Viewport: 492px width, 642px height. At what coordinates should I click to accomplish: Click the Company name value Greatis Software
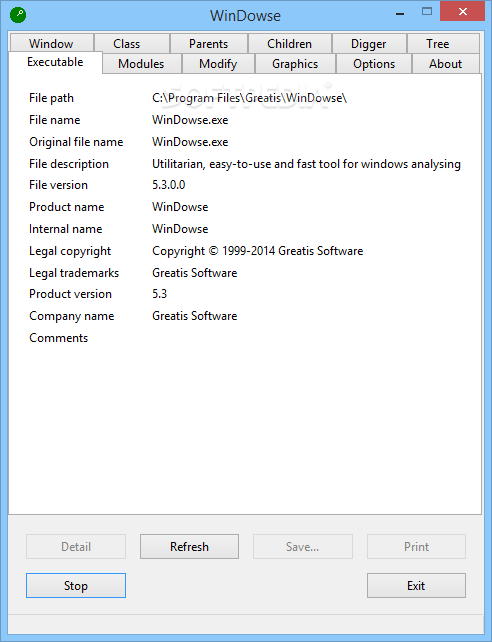tap(195, 316)
